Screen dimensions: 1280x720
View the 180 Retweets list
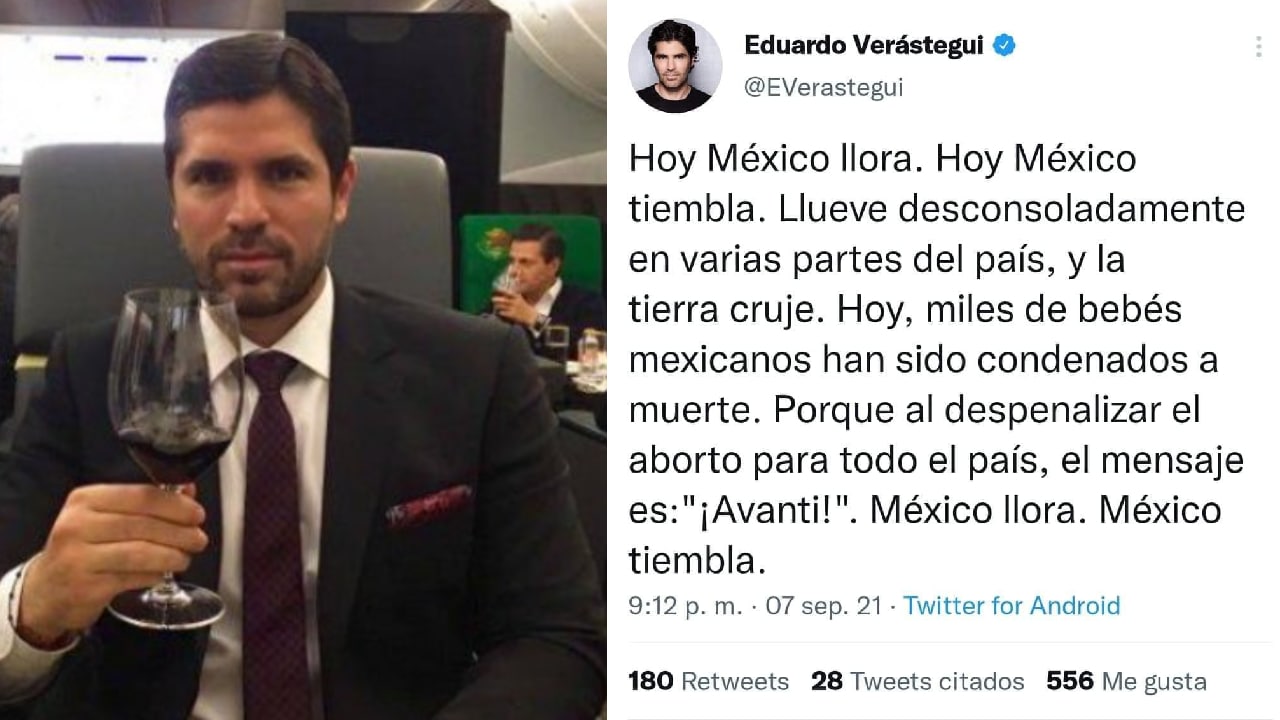pos(708,681)
